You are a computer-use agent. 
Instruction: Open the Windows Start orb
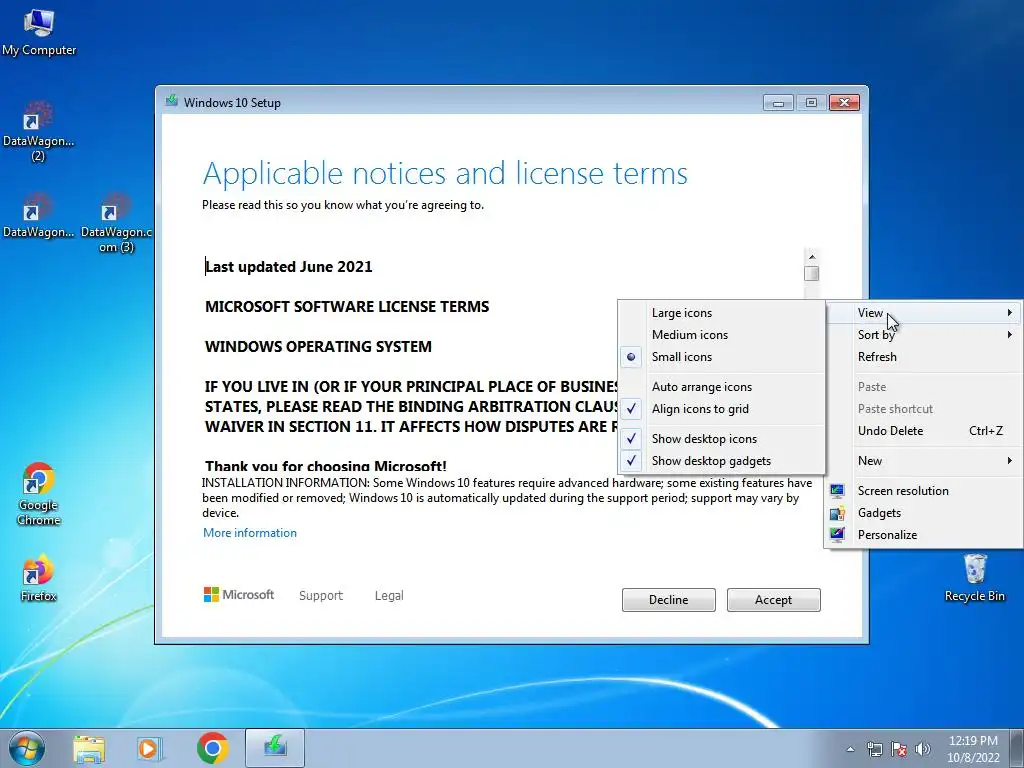pos(27,748)
